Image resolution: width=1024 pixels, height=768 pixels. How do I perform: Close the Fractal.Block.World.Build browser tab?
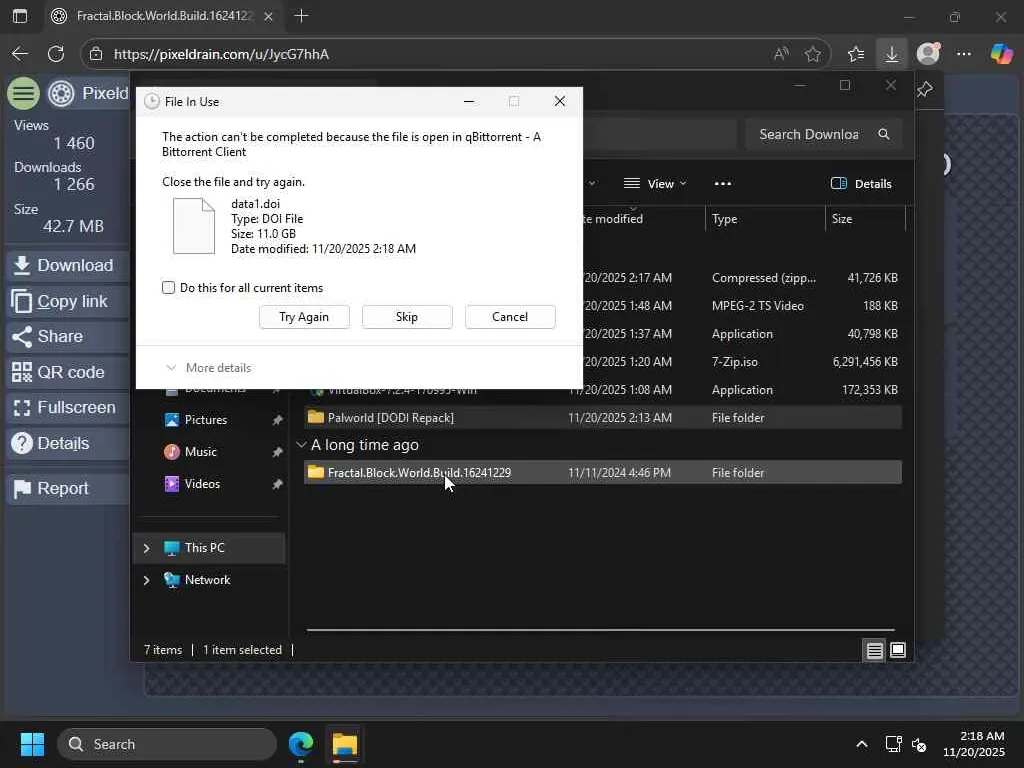pos(268,16)
